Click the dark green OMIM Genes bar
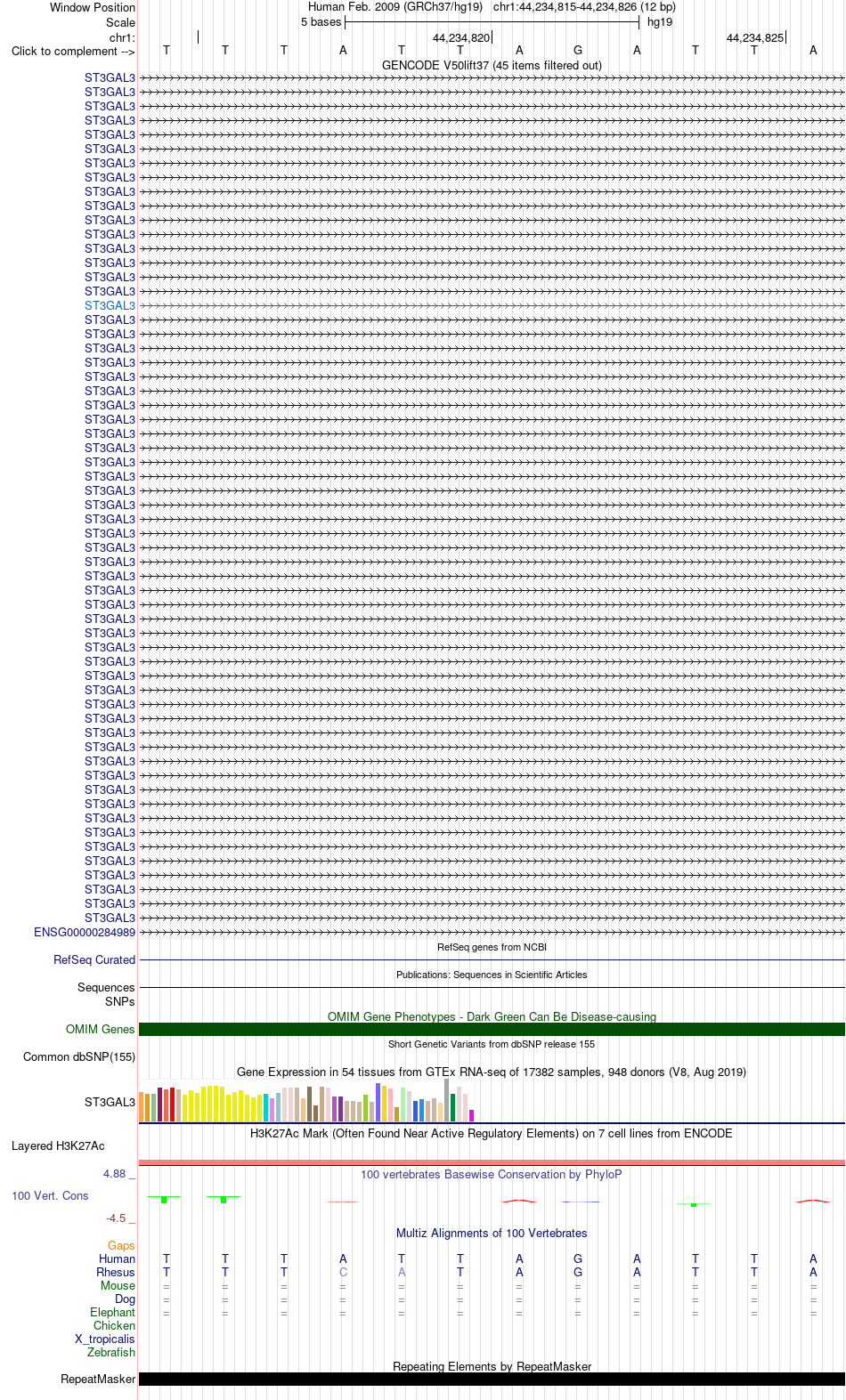 (x=492, y=1029)
